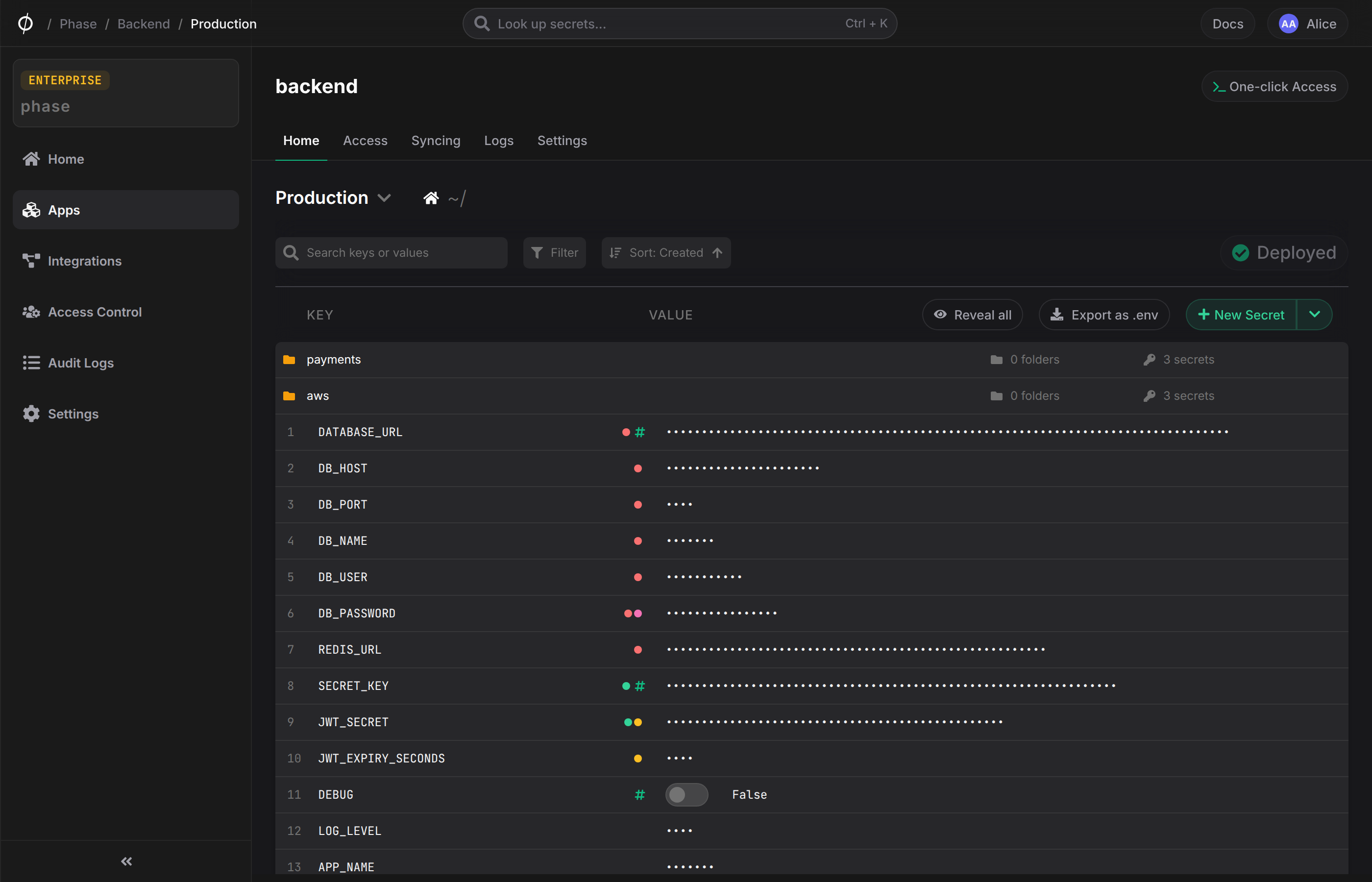Screen dimensions: 1372x882
Task: Open the payments folder icon
Action: coord(289,360)
